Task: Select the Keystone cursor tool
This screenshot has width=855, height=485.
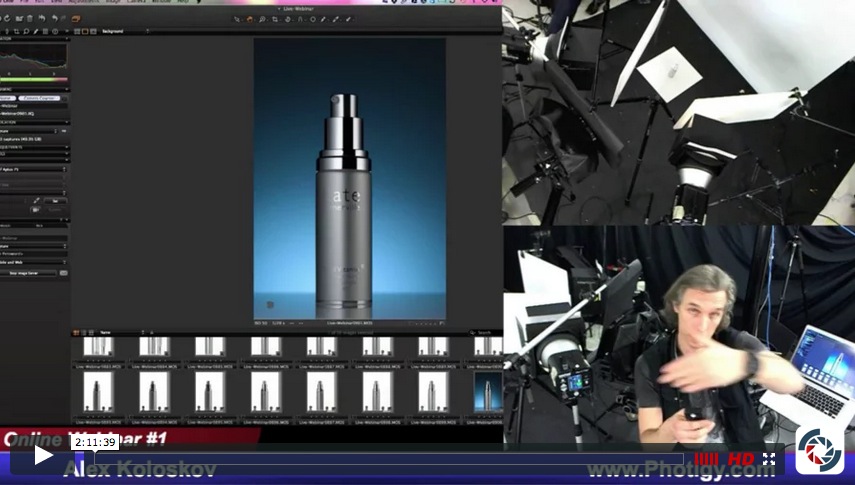Action: (x=300, y=19)
